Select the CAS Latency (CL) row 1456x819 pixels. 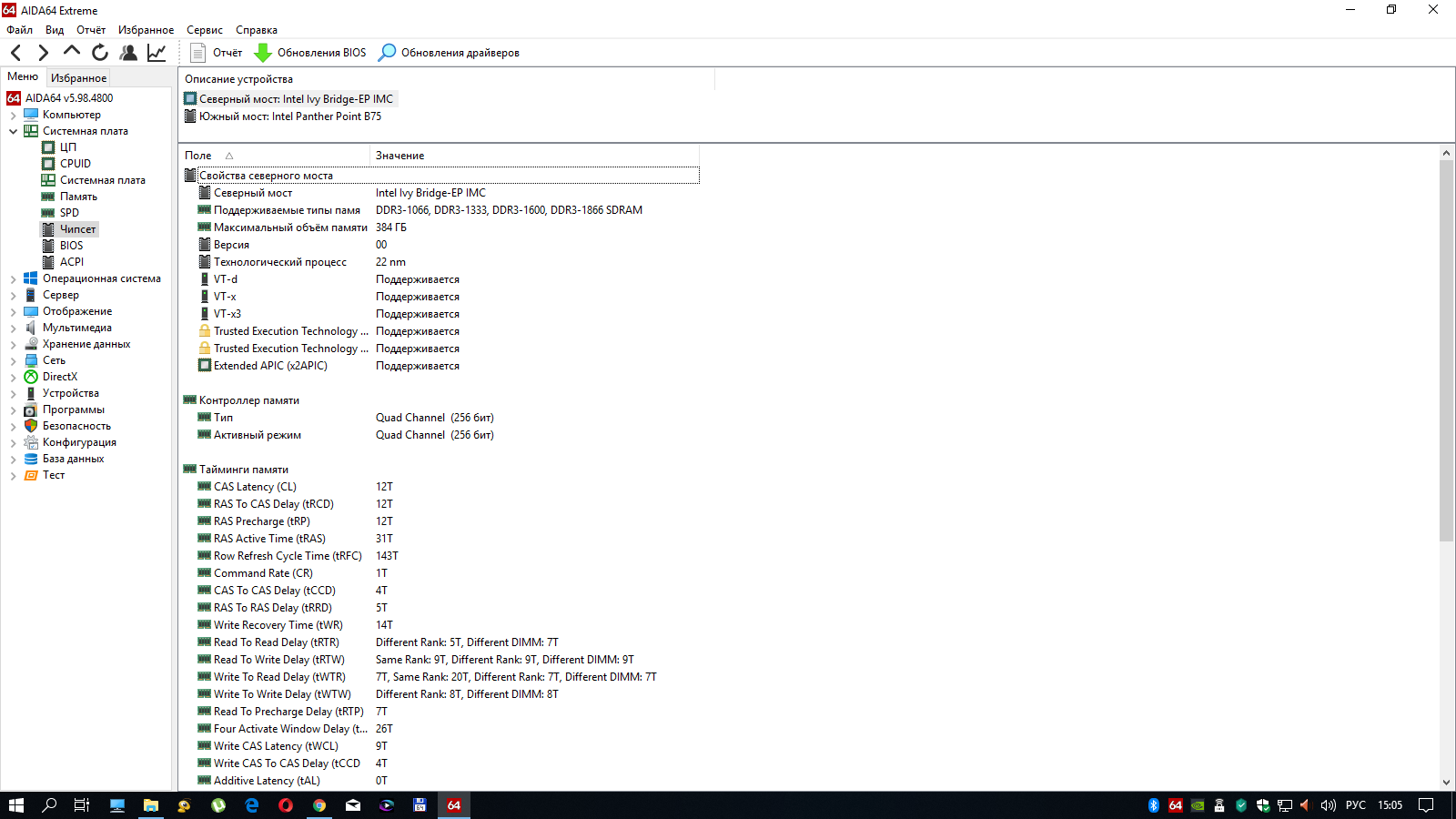click(441, 487)
